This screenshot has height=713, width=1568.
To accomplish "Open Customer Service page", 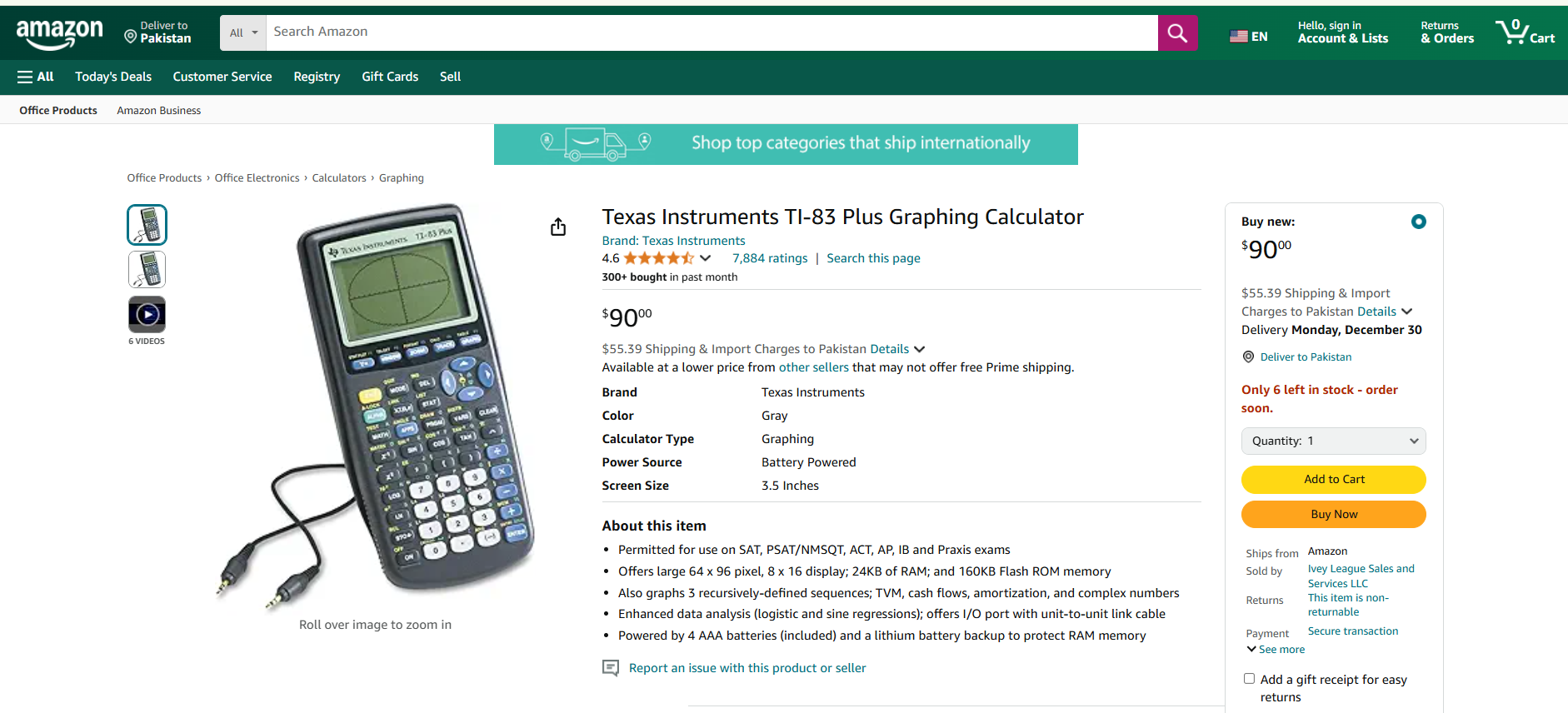I will coord(222,77).
